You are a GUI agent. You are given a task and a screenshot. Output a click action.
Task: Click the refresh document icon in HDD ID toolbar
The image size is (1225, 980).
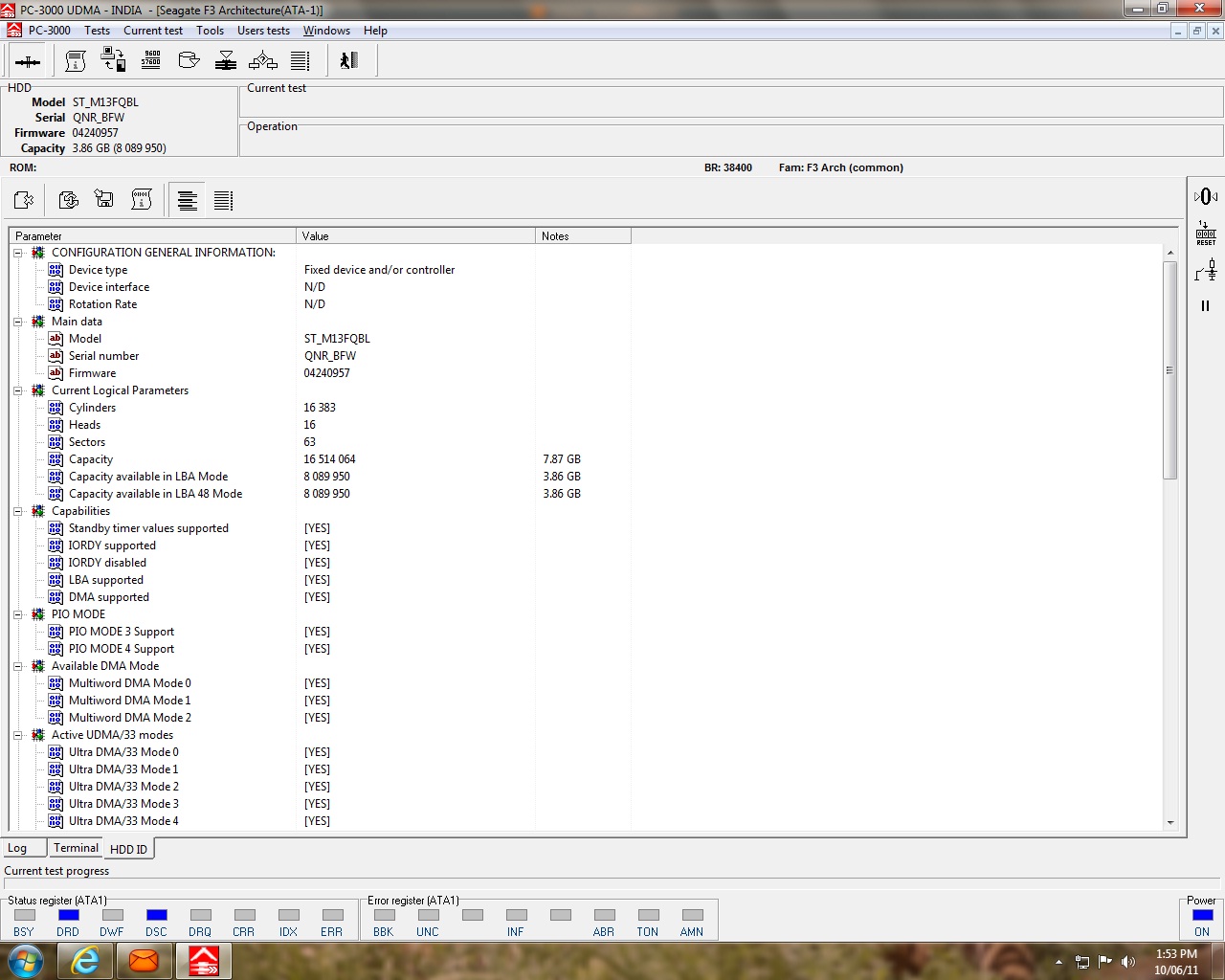(68, 199)
